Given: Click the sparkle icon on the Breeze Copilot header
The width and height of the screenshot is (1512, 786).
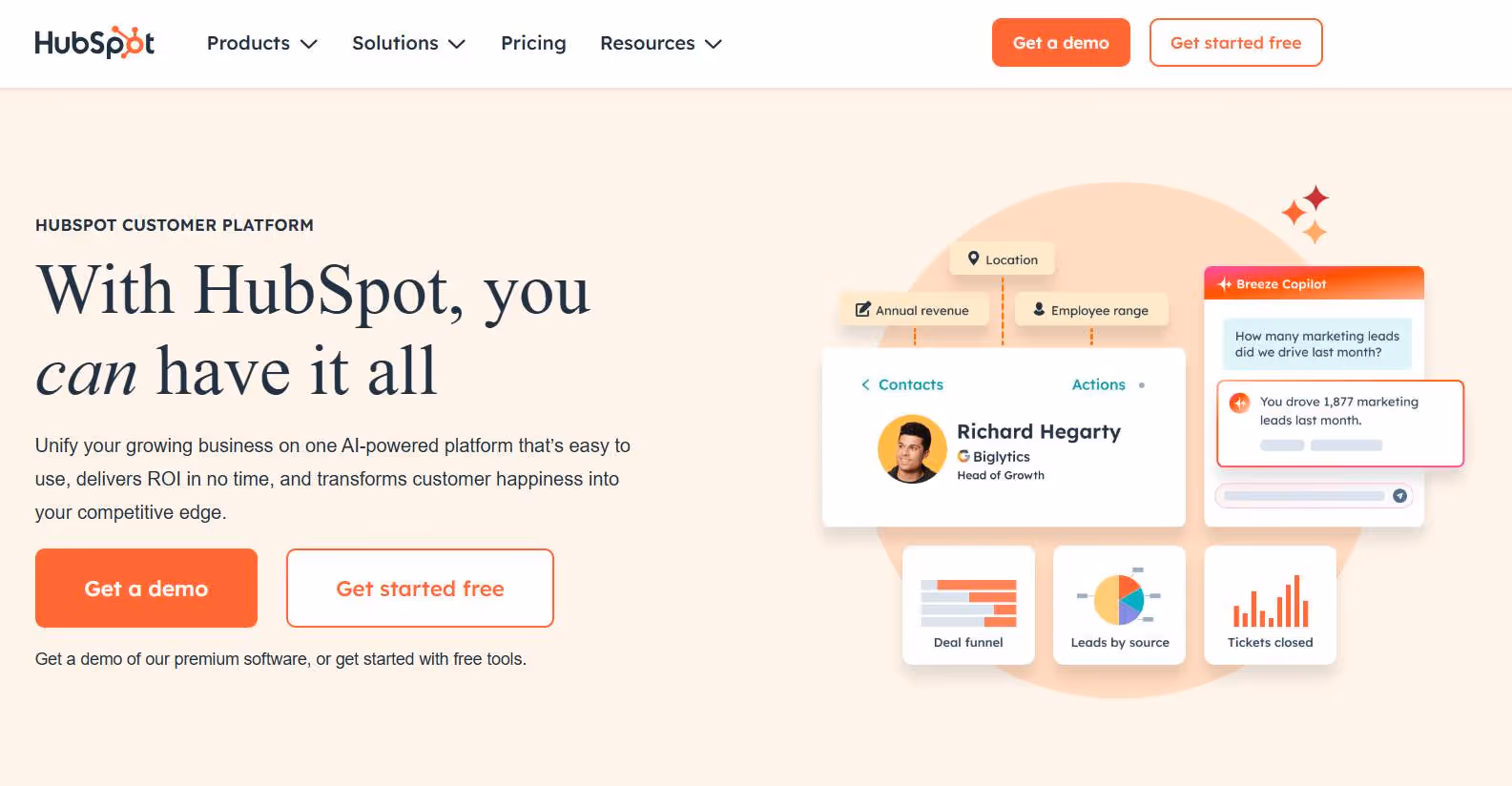Looking at the screenshot, I should pyautogui.click(x=1223, y=283).
